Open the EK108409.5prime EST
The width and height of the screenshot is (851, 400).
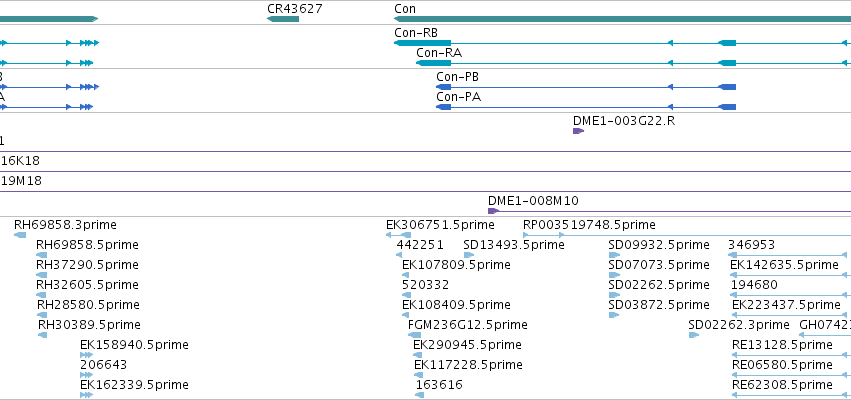pos(407,315)
